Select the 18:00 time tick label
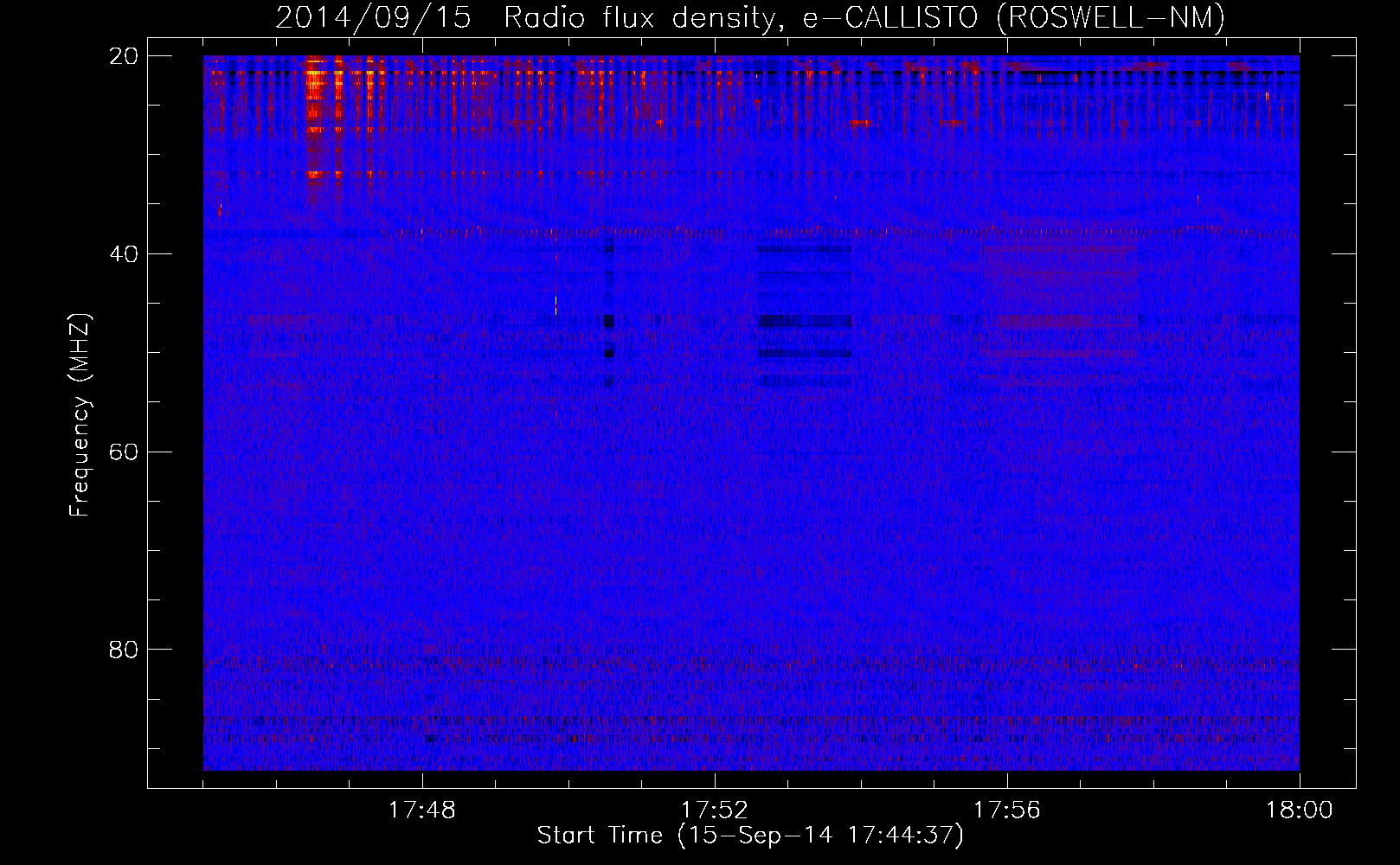The height and width of the screenshot is (865, 1400). 1300,811
